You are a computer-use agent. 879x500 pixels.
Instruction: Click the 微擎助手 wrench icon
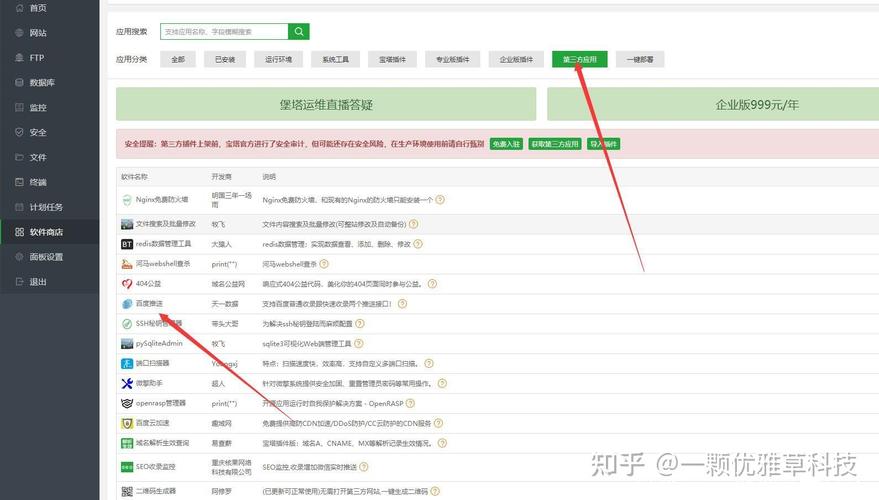127,383
